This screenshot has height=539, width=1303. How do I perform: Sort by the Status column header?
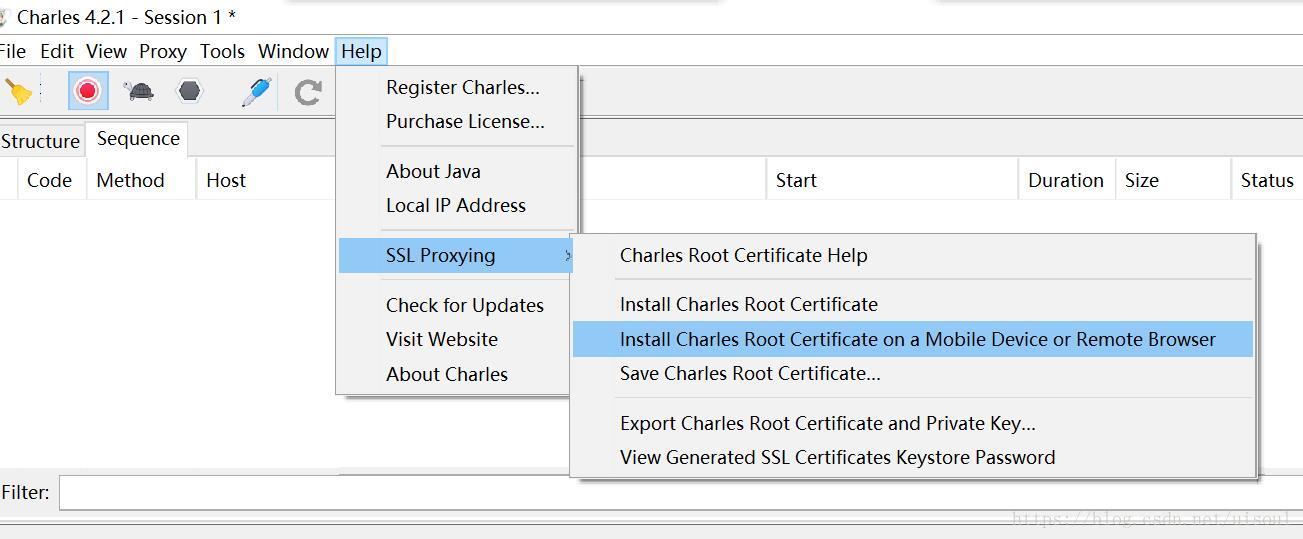(1267, 180)
